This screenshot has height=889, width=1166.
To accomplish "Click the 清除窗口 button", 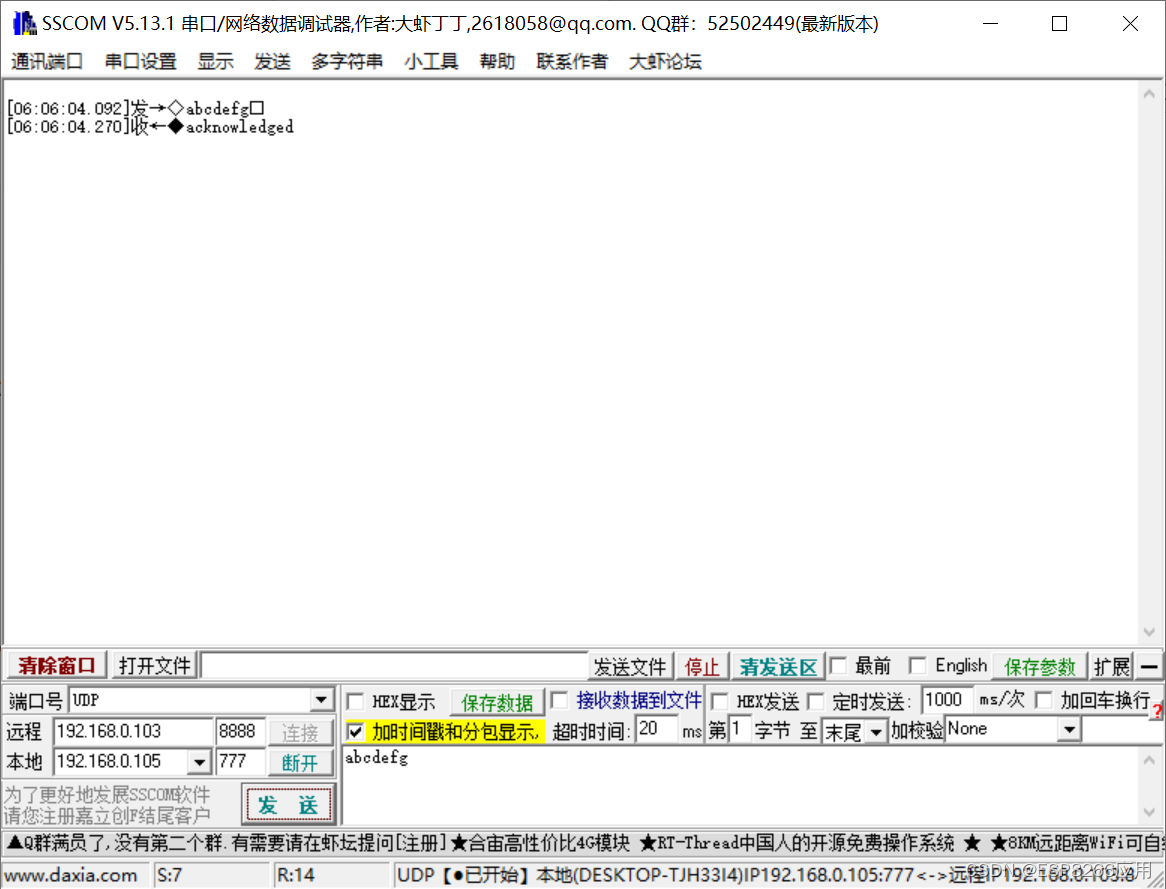I will click(x=57, y=666).
